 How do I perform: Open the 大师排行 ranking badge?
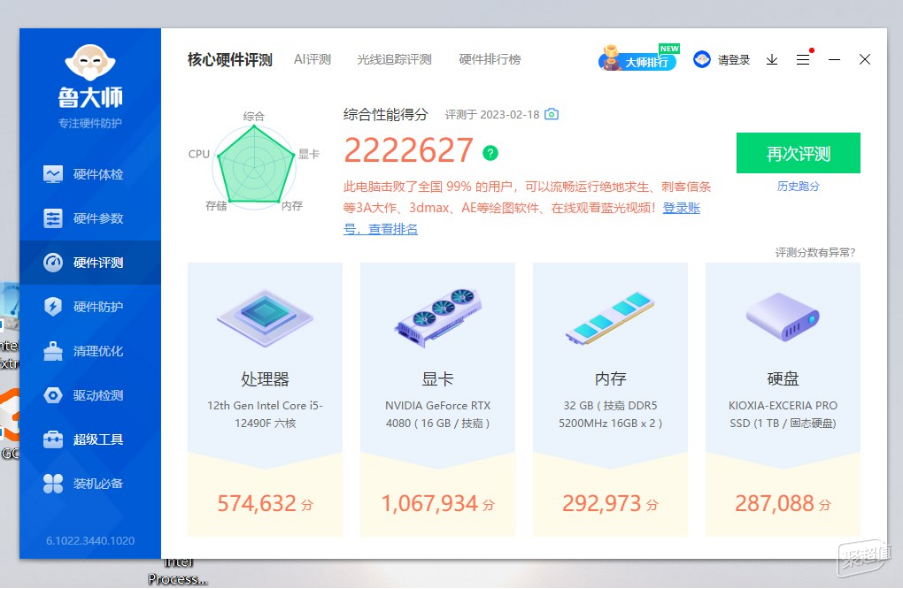coord(639,59)
